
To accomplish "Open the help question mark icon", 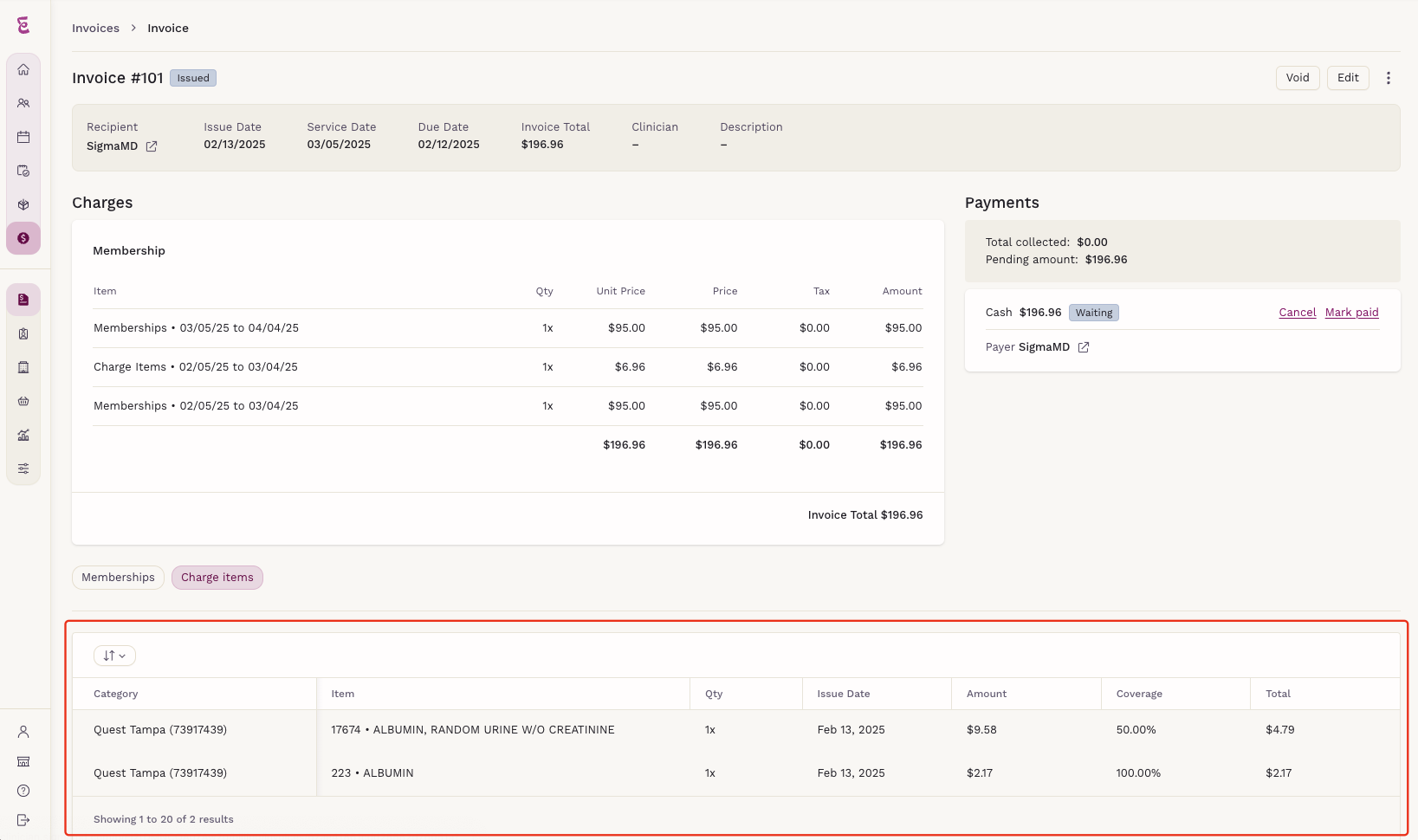I will pyautogui.click(x=23, y=791).
